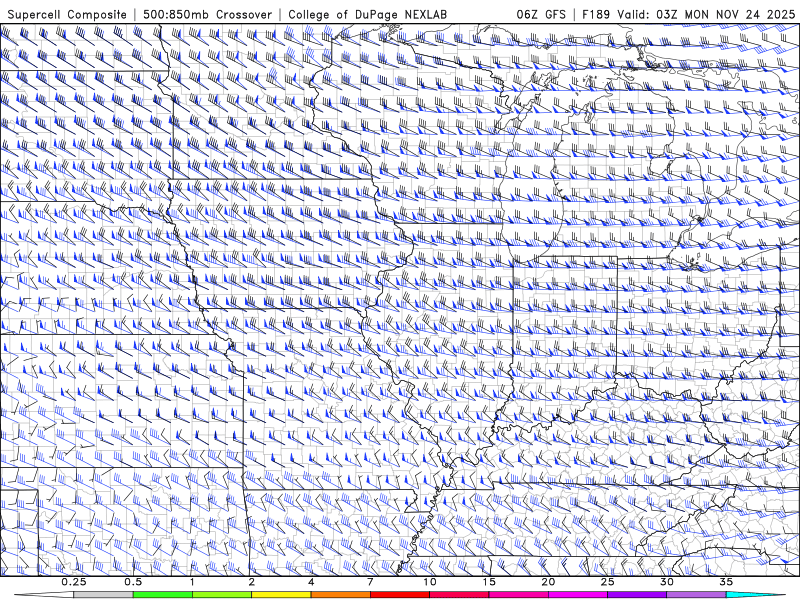Select the green 0.5–1 color bar segment
The height and width of the screenshot is (600, 800).
pyautogui.click(x=163, y=595)
